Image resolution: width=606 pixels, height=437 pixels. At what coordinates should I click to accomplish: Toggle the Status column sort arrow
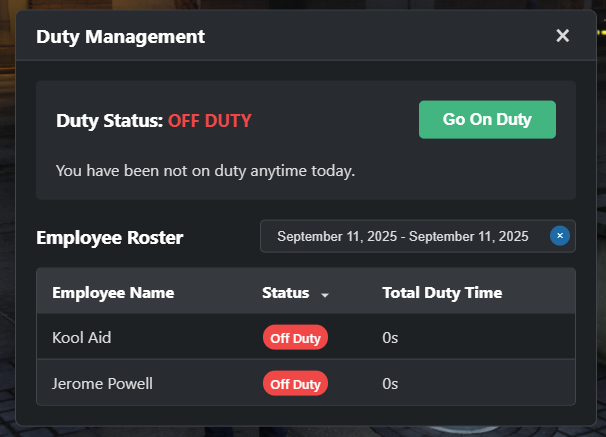pyautogui.click(x=325, y=294)
